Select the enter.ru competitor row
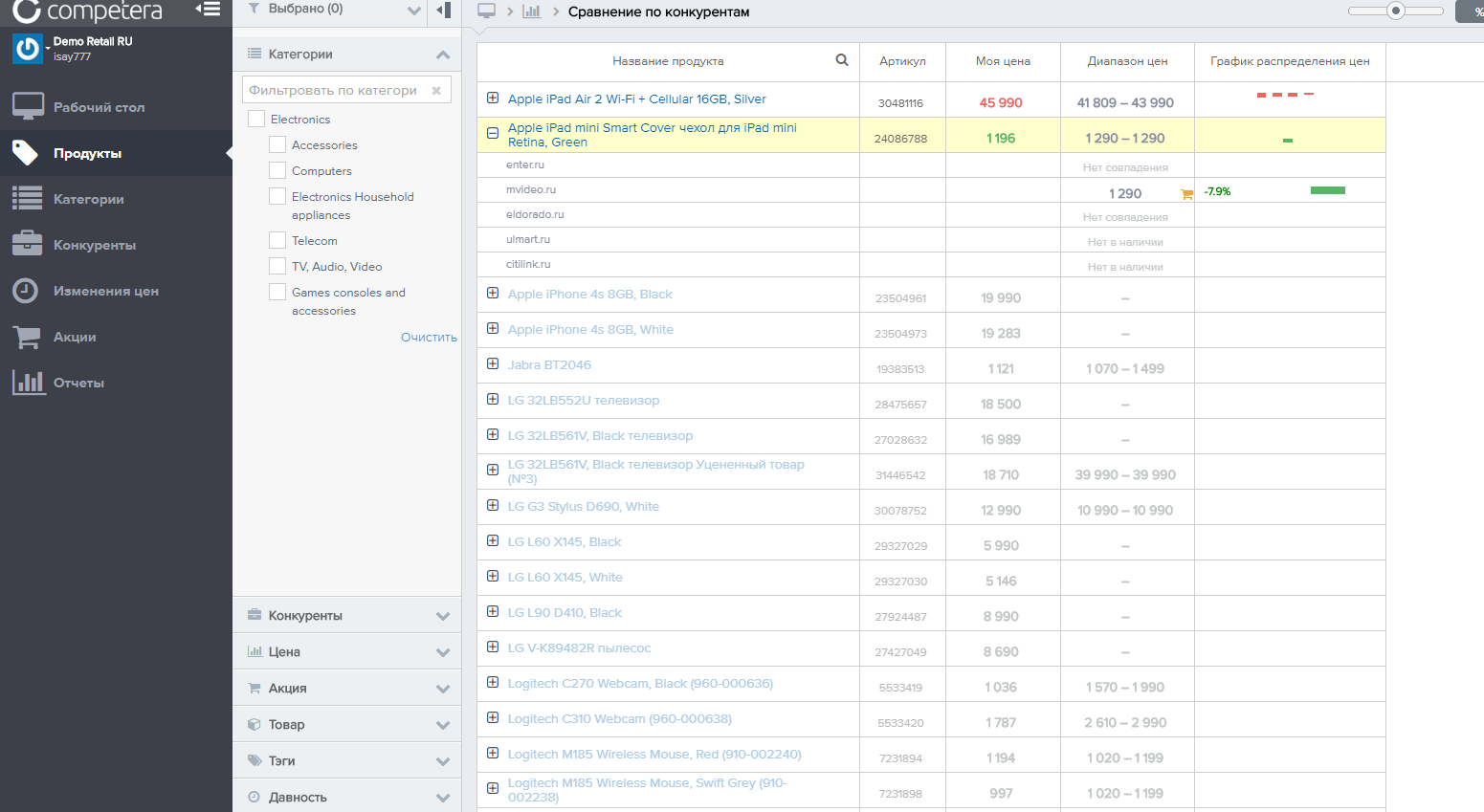Viewport: 1484px width, 812px height. tap(931, 165)
